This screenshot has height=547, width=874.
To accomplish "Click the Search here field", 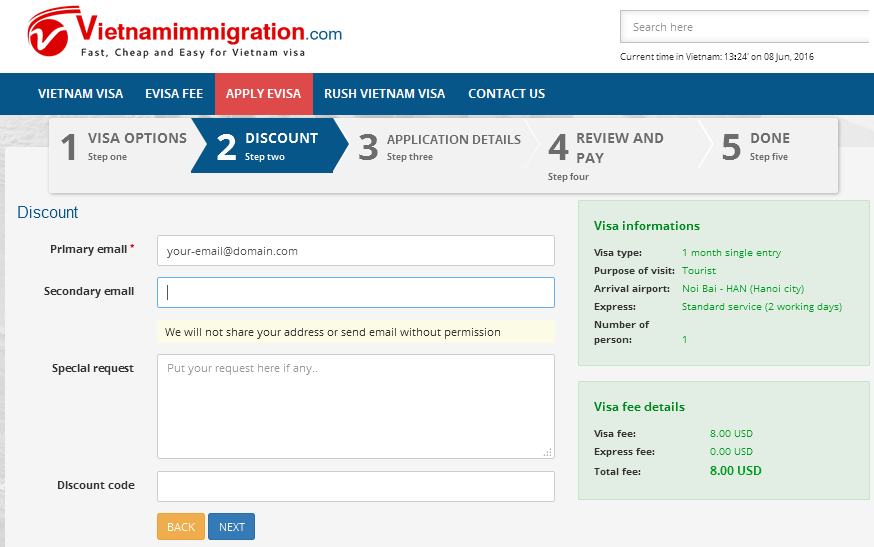I will pyautogui.click(x=744, y=27).
